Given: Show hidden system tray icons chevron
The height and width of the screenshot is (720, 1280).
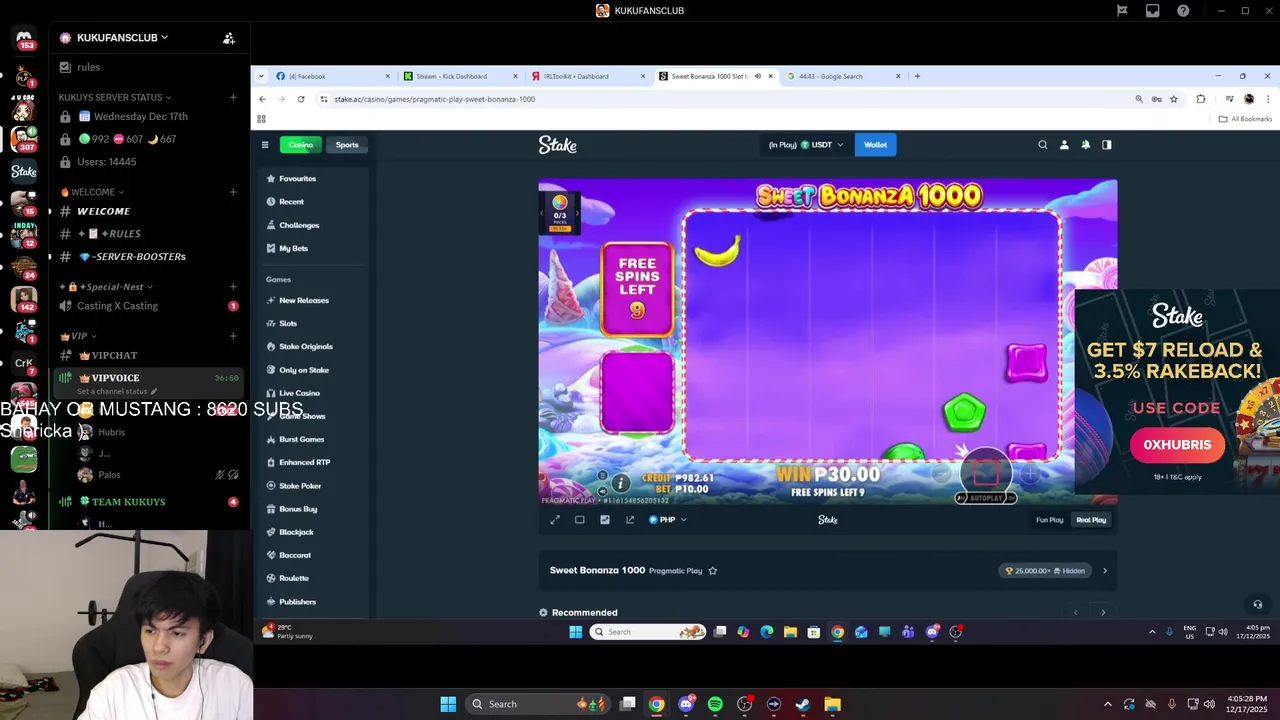Looking at the screenshot, I should point(1107,704).
